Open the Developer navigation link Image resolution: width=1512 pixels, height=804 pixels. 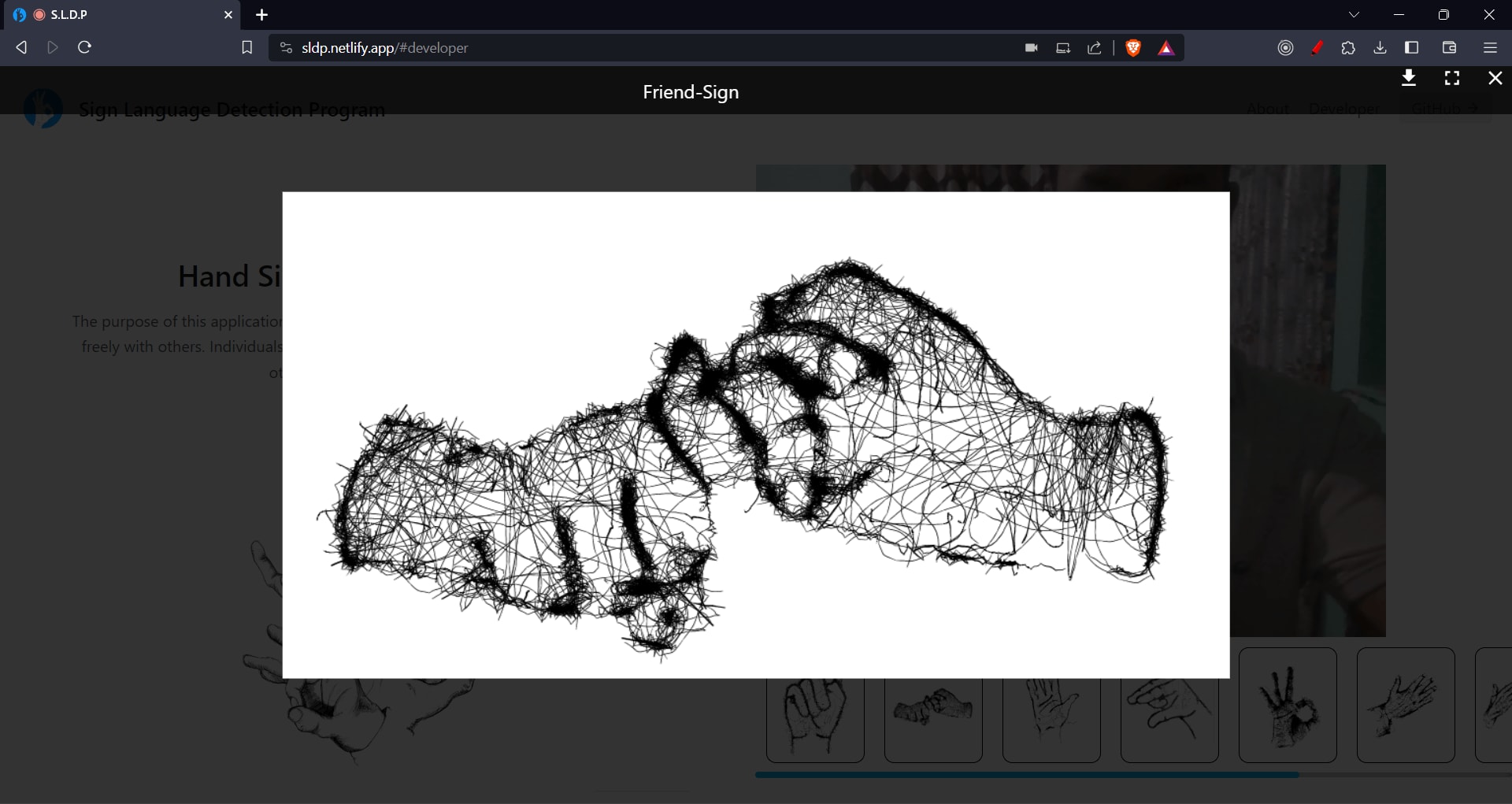click(x=1343, y=109)
